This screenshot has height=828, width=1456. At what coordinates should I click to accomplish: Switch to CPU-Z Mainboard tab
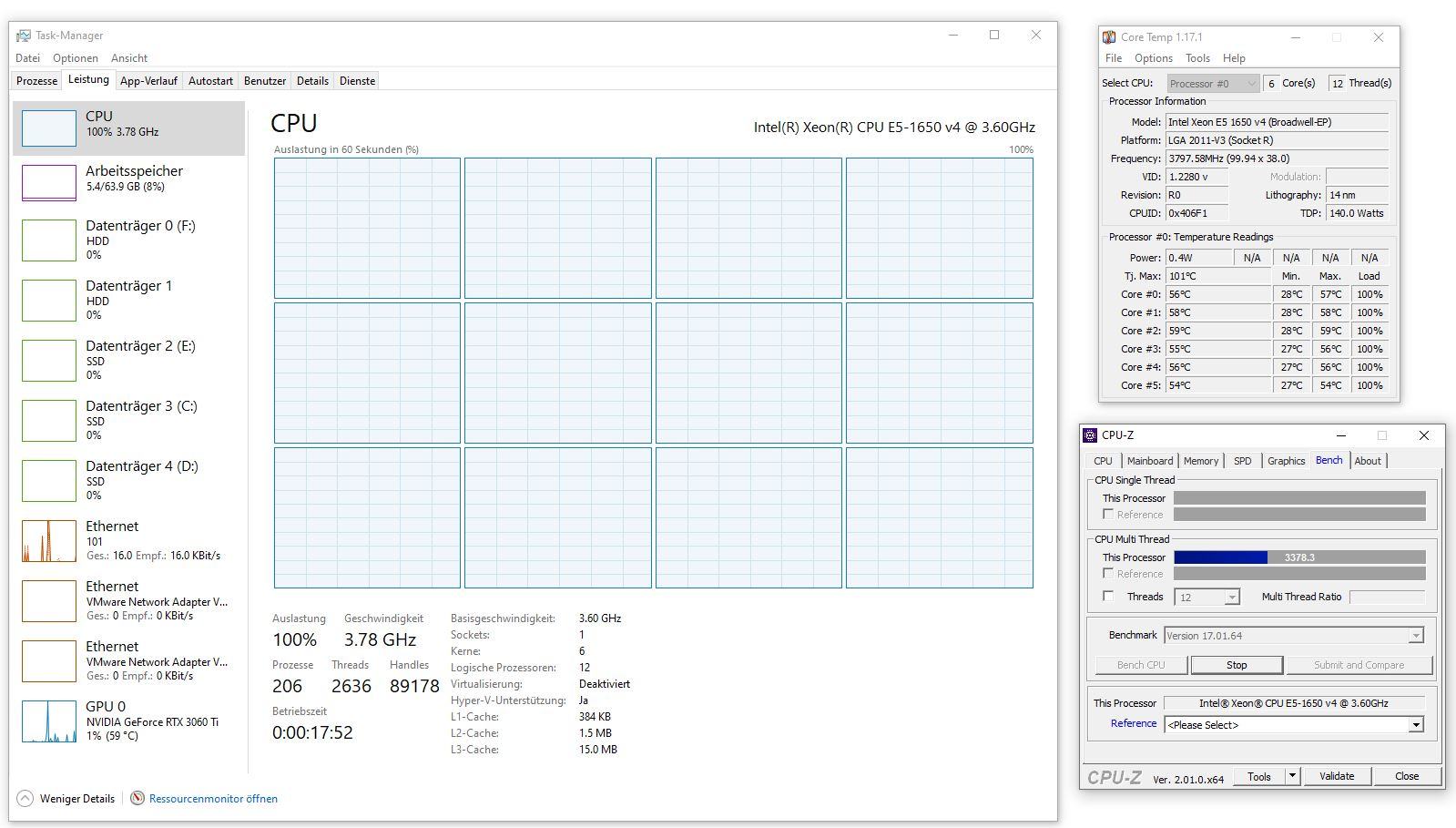(x=1150, y=461)
